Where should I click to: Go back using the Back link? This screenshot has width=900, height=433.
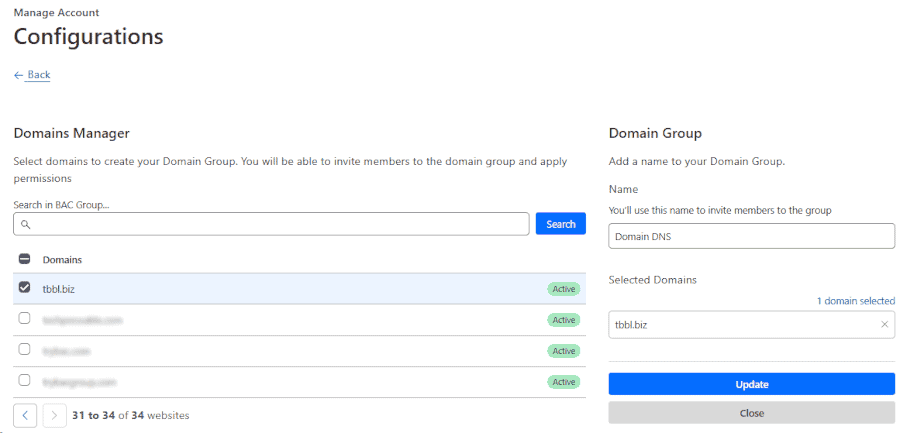[32, 75]
